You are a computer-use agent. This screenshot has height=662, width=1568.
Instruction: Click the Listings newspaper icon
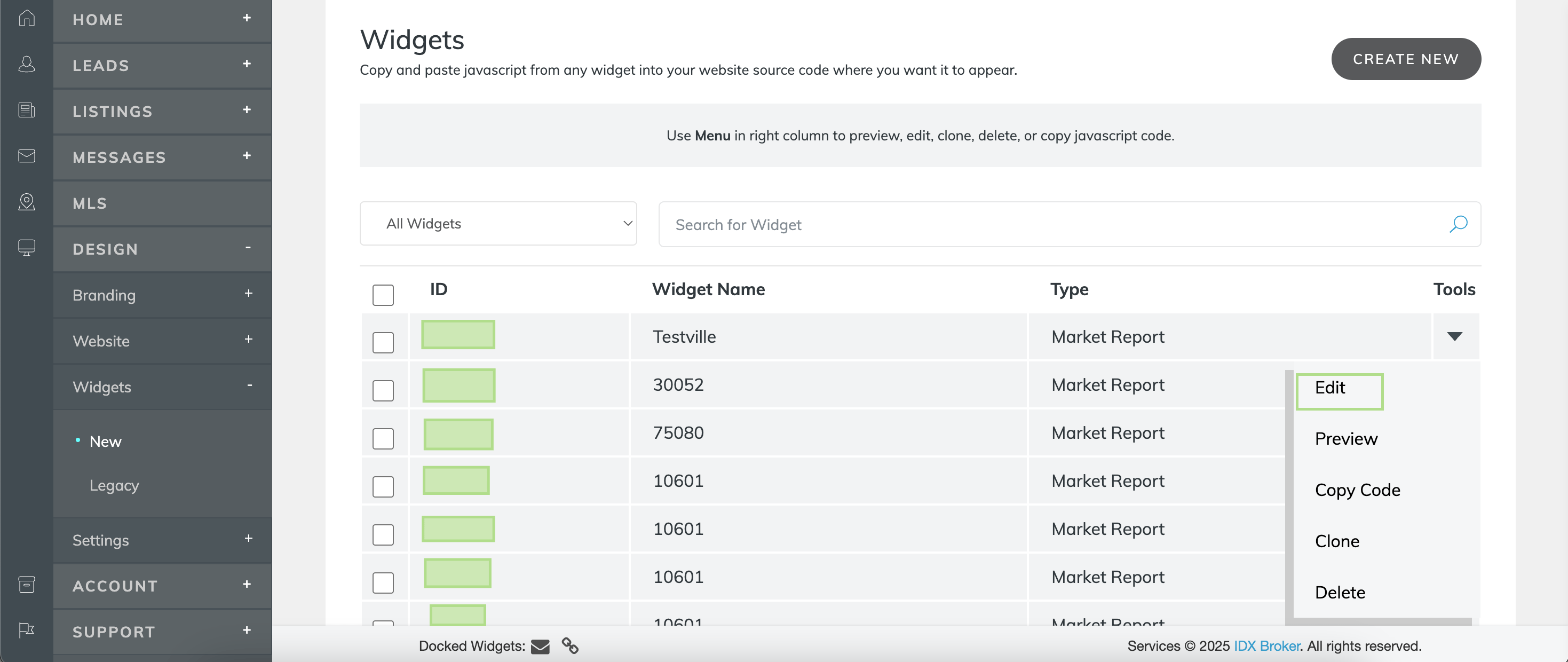tap(26, 110)
